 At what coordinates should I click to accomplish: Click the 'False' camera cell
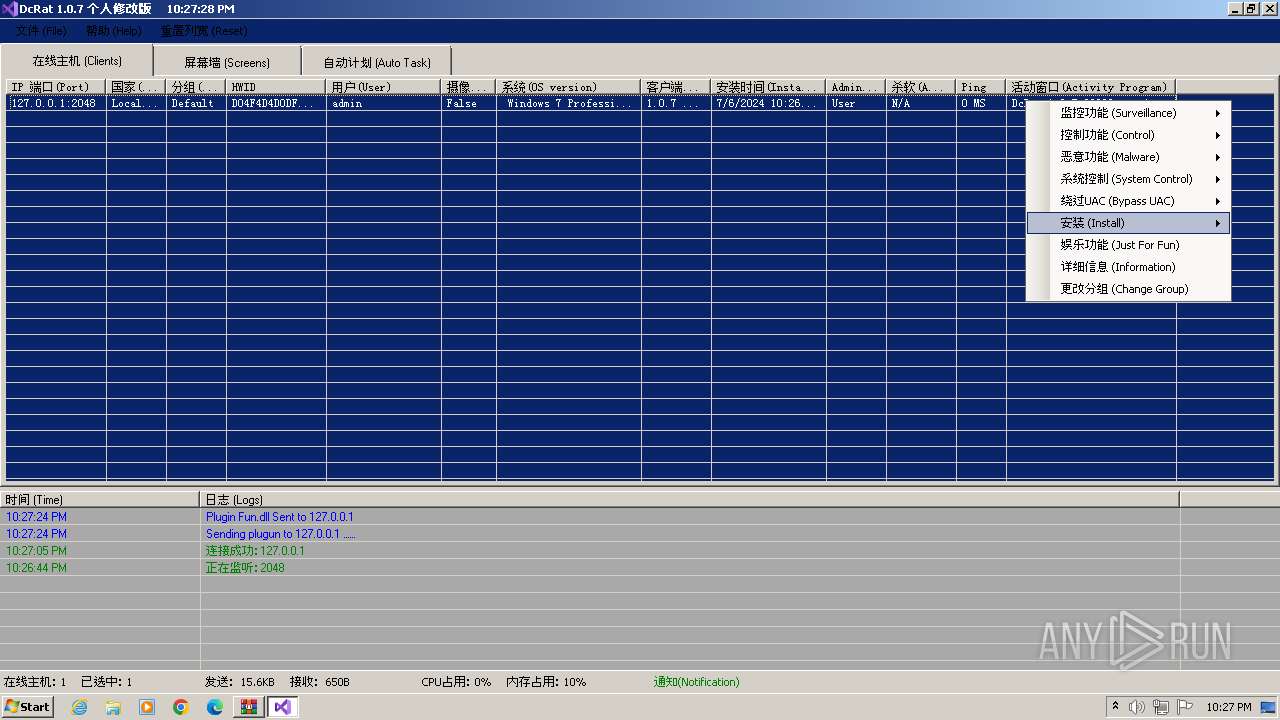pyautogui.click(x=469, y=103)
